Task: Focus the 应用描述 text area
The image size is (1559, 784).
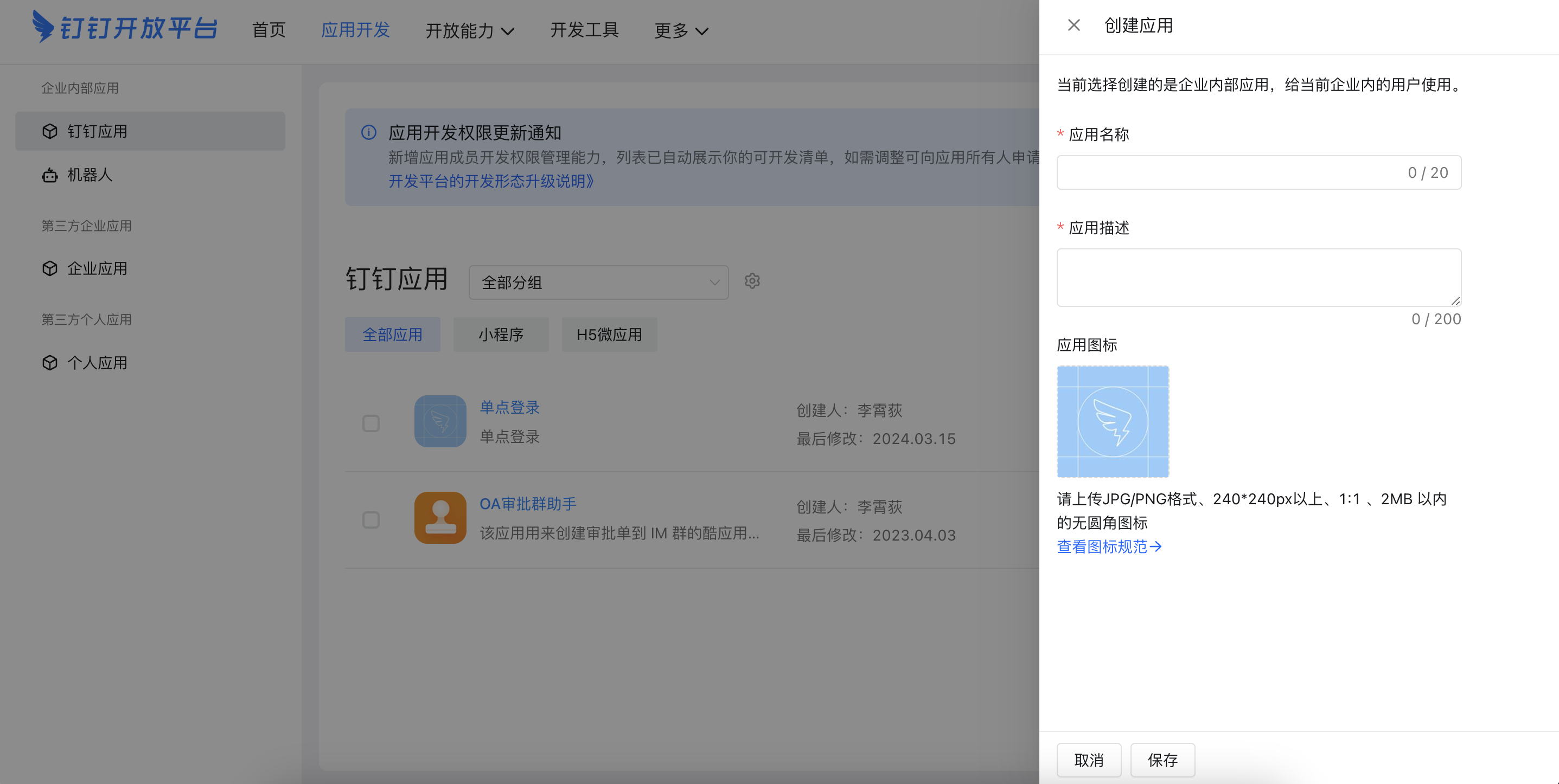Action: pos(1259,277)
